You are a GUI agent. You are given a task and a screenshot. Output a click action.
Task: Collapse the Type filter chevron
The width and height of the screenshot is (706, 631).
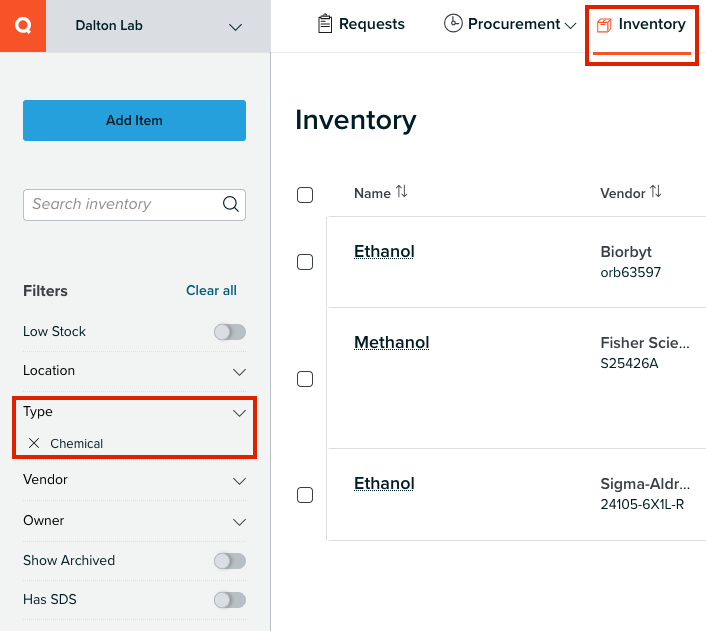coord(239,413)
